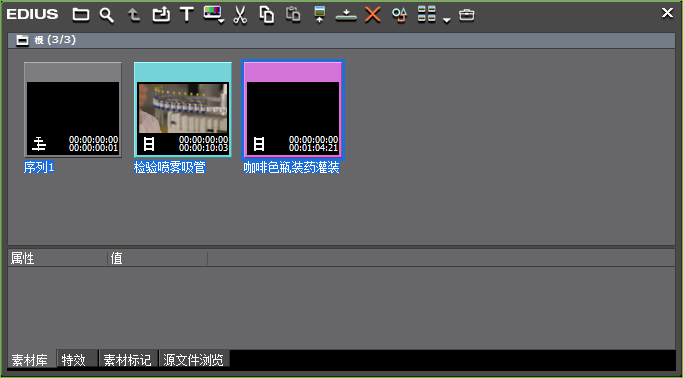Click the cyan color bar on 检验喷雾吸管

click(x=183, y=73)
